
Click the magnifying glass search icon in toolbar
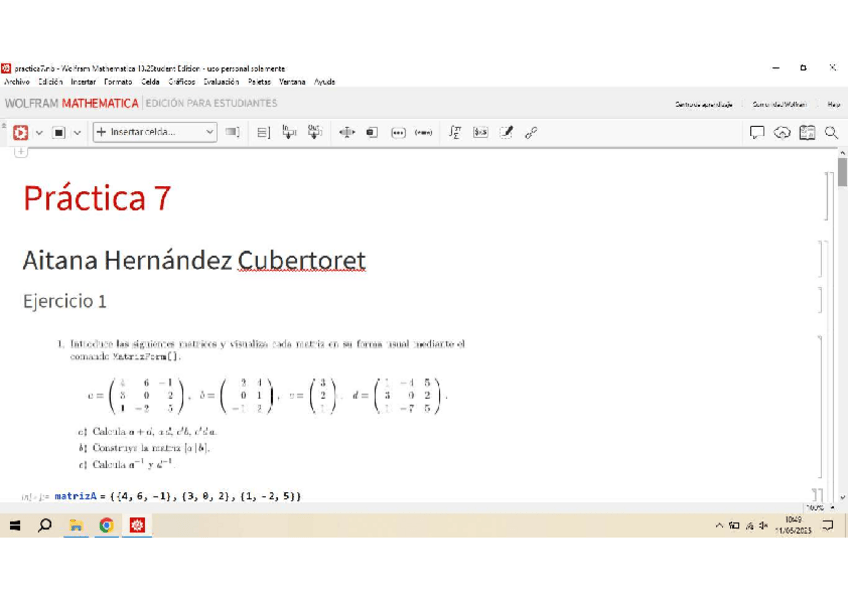832,132
